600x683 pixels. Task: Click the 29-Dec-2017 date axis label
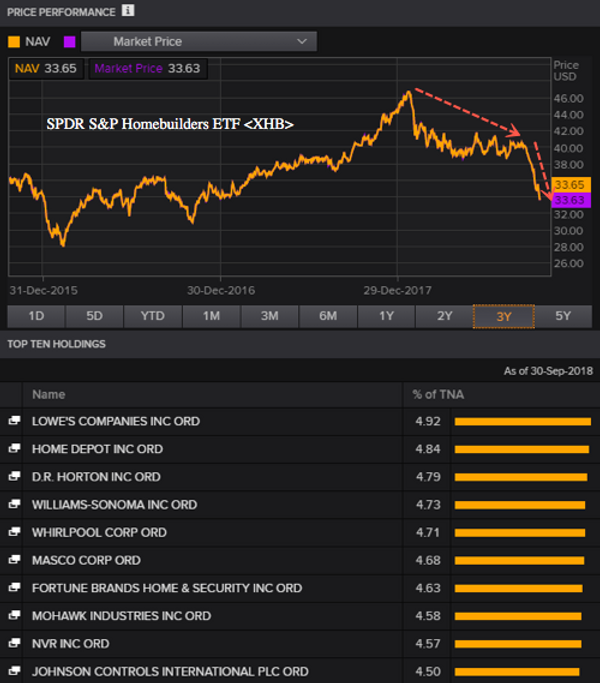point(397,291)
